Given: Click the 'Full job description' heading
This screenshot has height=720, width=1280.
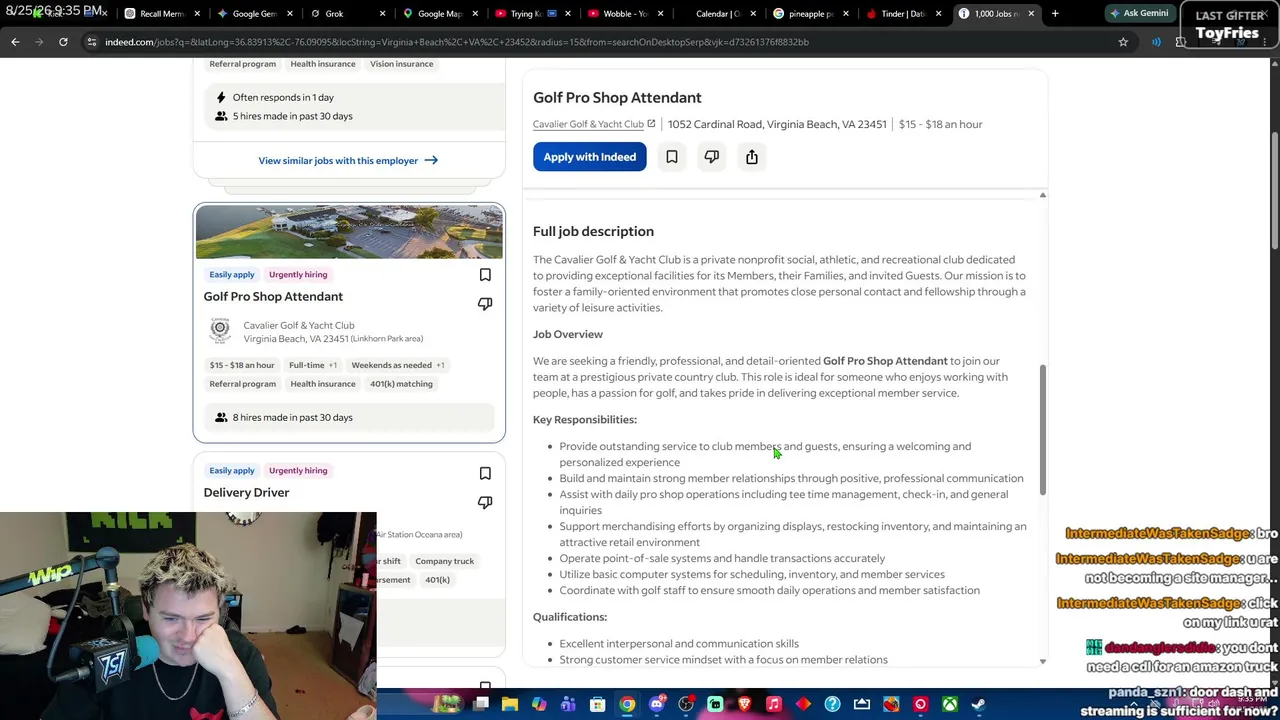Looking at the screenshot, I should coord(593,231).
